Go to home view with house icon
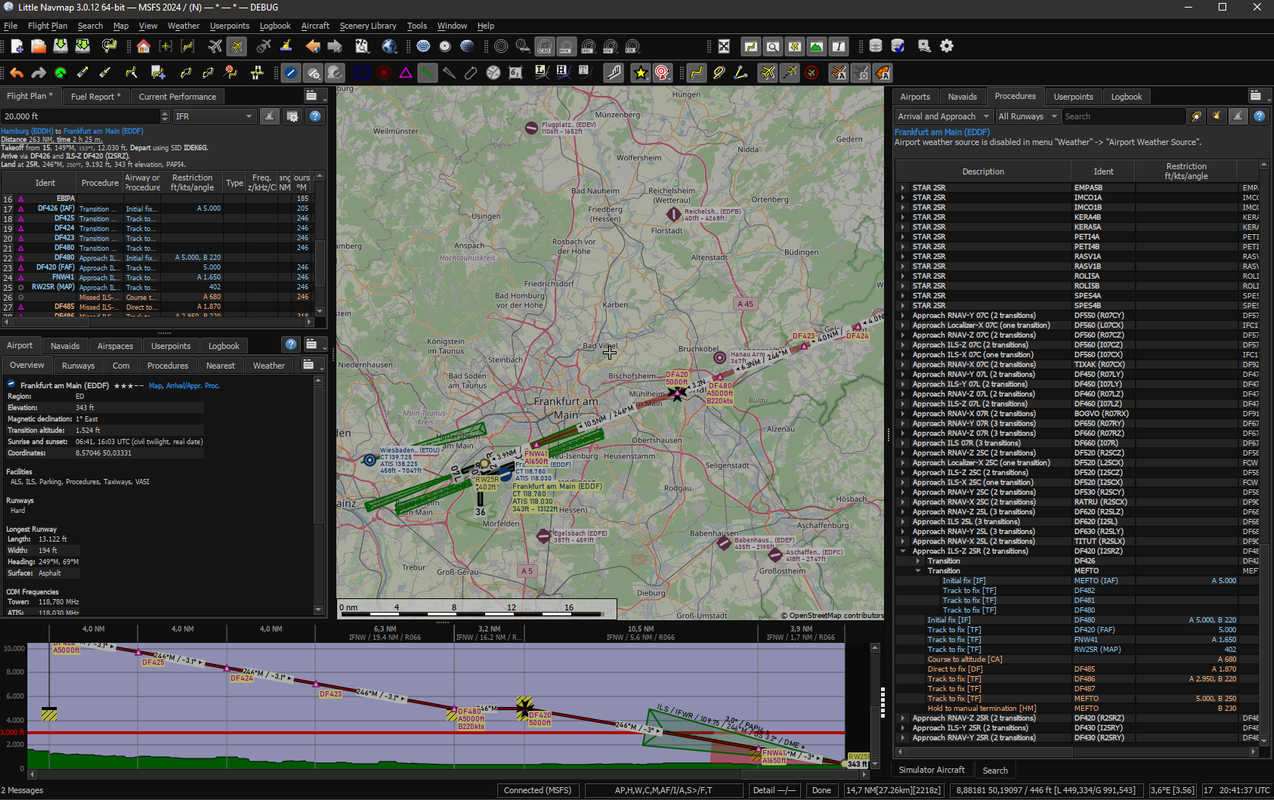The height and width of the screenshot is (800, 1274). (x=144, y=46)
